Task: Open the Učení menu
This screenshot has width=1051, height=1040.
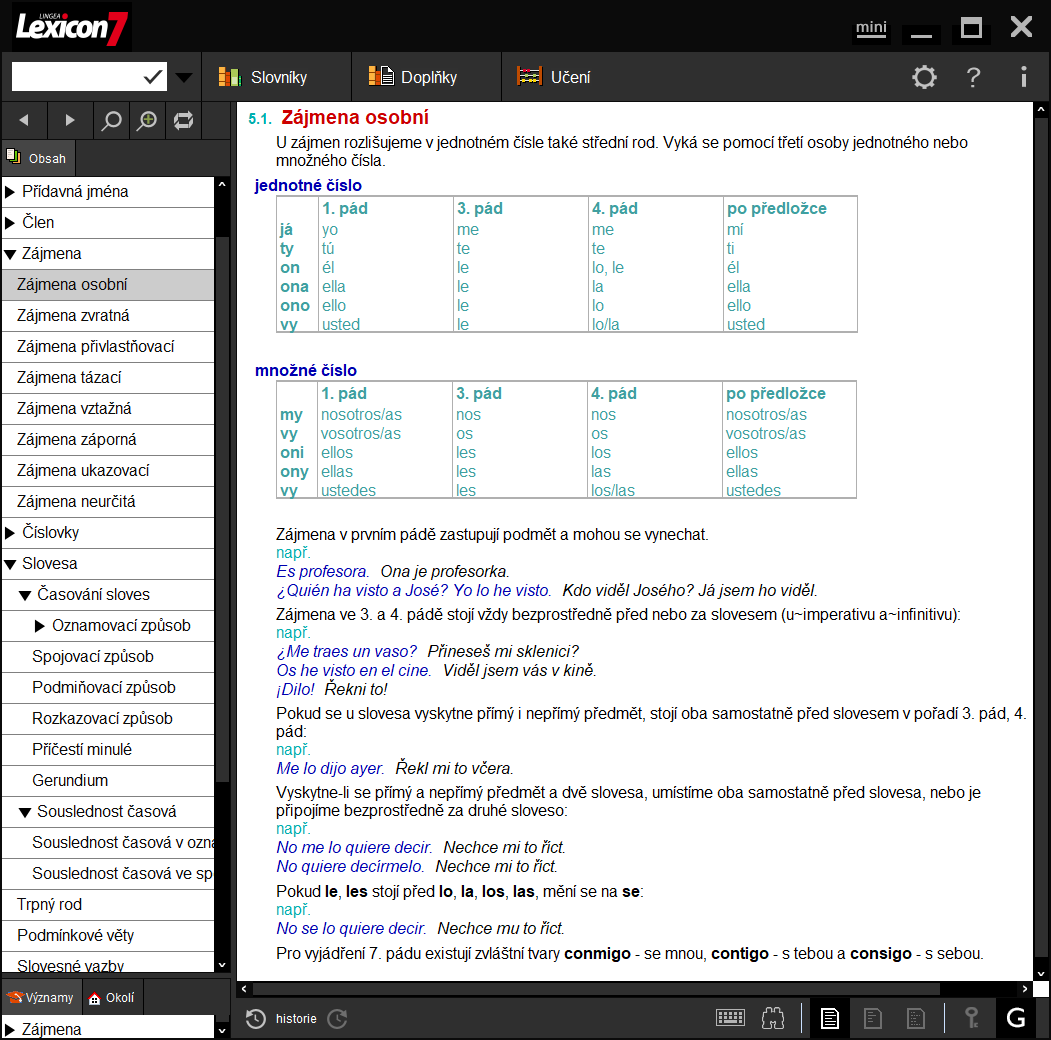Action: pyautogui.click(x=553, y=77)
